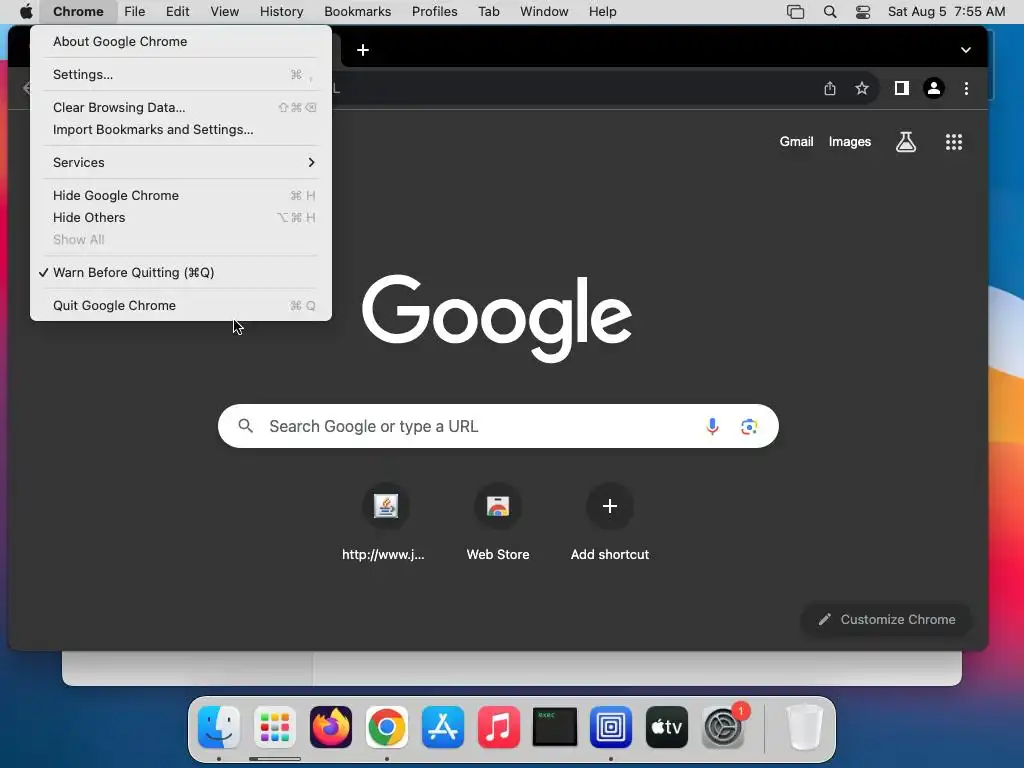This screenshot has width=1024, height=768.
Task: Open the File menu
Action: (x=135, y=12)
